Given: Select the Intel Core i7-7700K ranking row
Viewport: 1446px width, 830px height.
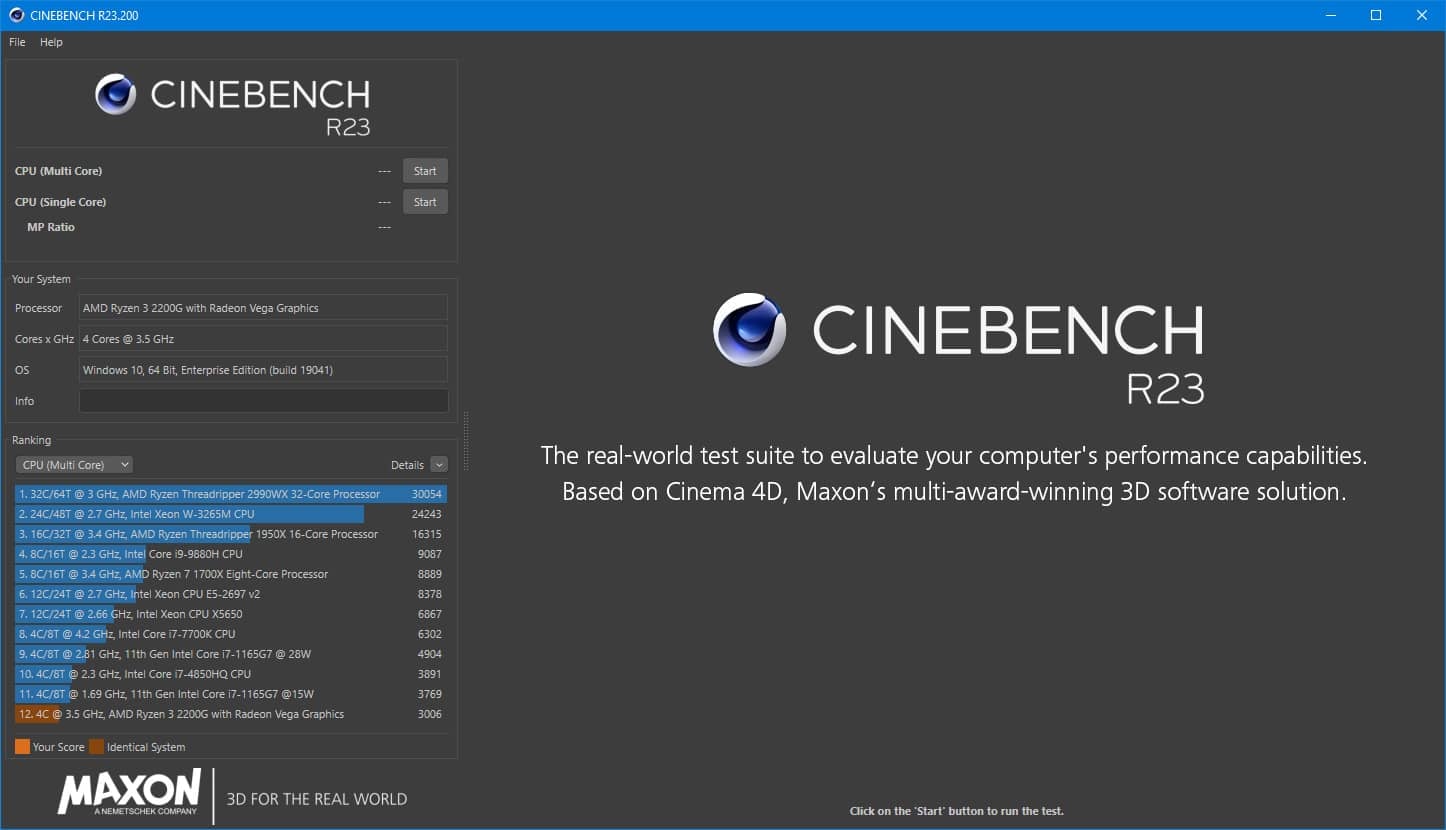Looking at the screenshot, I should [x=231, y=634].
